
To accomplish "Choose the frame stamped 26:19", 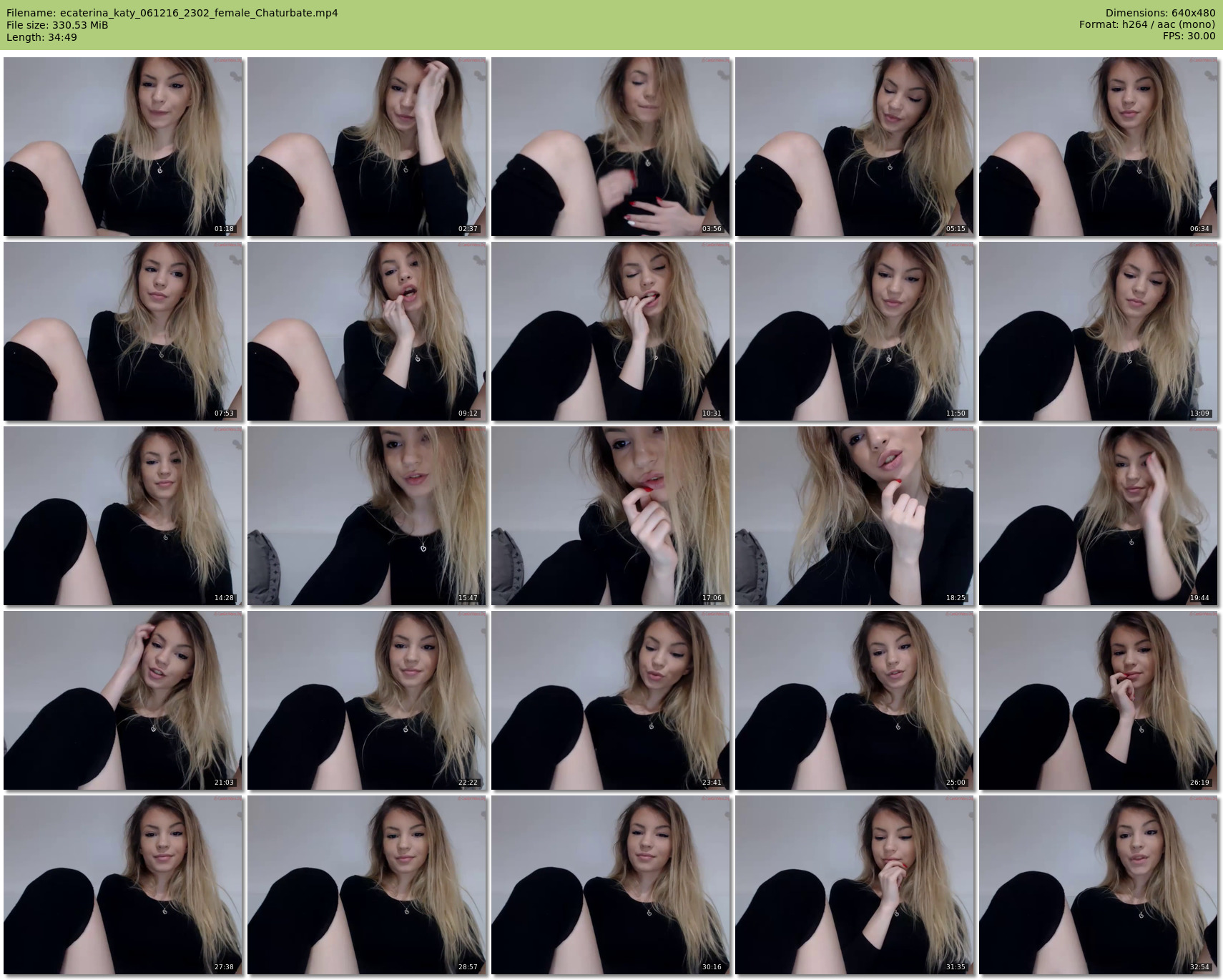I will tap(1098, 700).
